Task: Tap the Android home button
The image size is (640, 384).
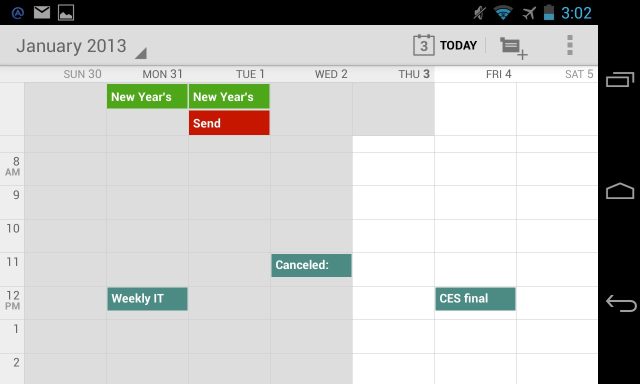Action: [x=620, y=191]
